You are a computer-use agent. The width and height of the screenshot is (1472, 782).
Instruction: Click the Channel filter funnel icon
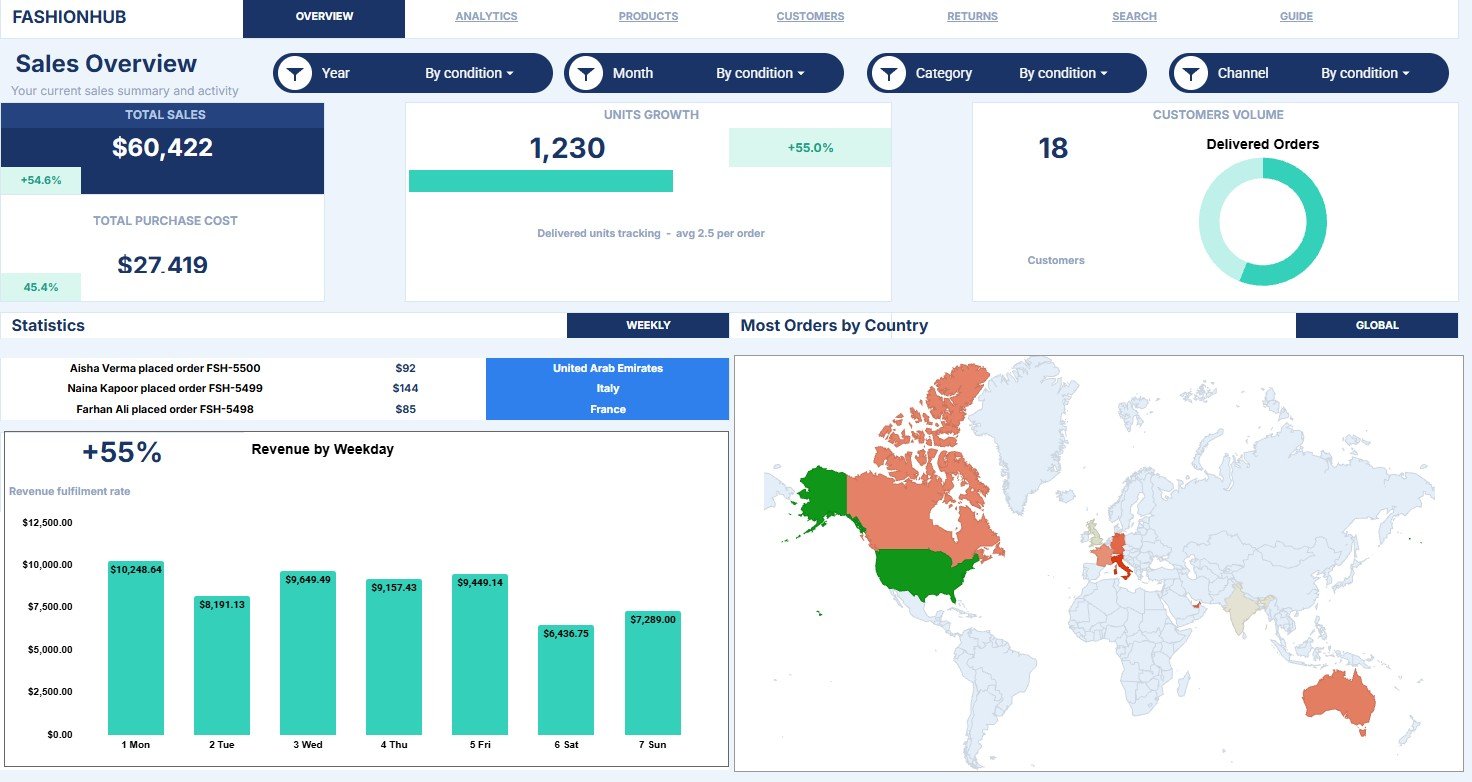pos(1191,73)
